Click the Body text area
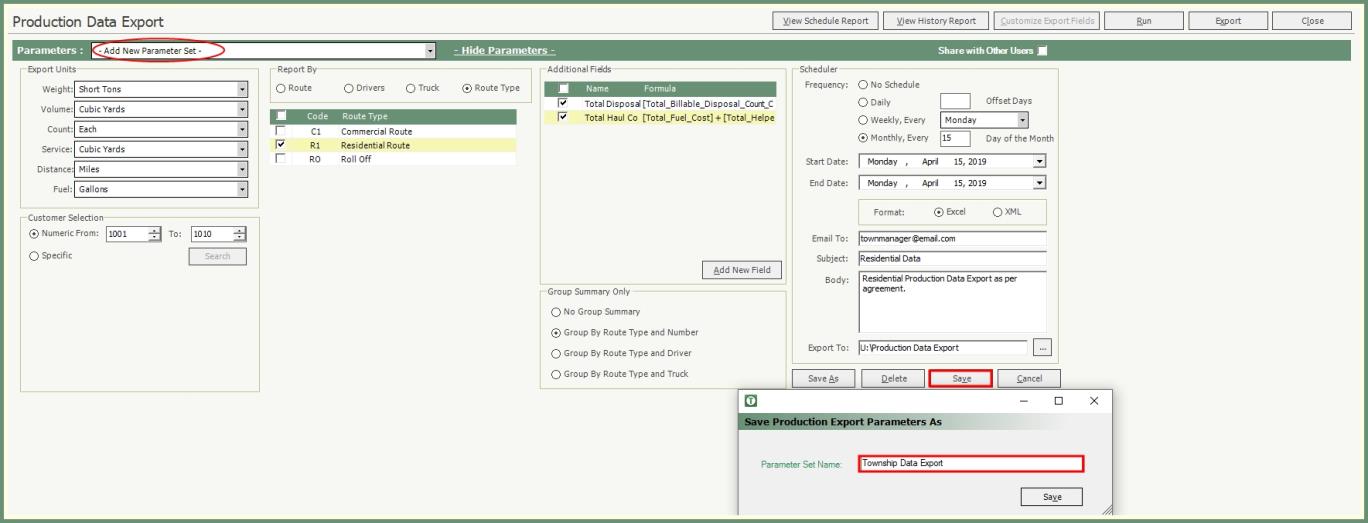This screenshot has height=523, width=1368. pyautogui.click(x=952, y=302)
